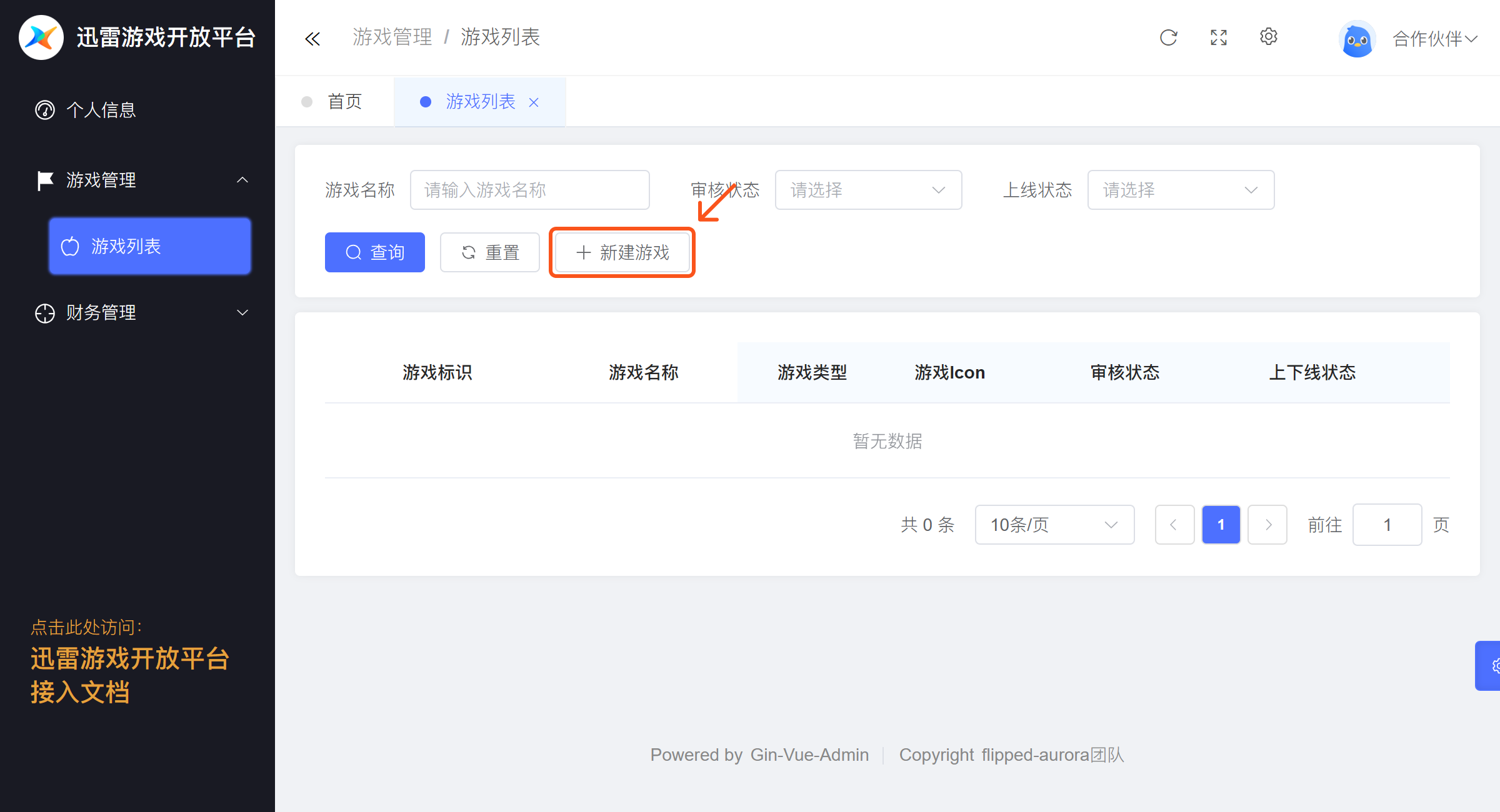
Task: Focus the 前往 page jump input
Action: [x=1387, y=525]
